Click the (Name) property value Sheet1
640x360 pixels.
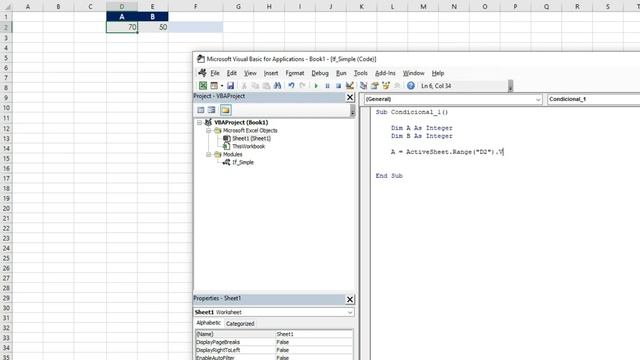pyautogui.click(x=314, y=334)
